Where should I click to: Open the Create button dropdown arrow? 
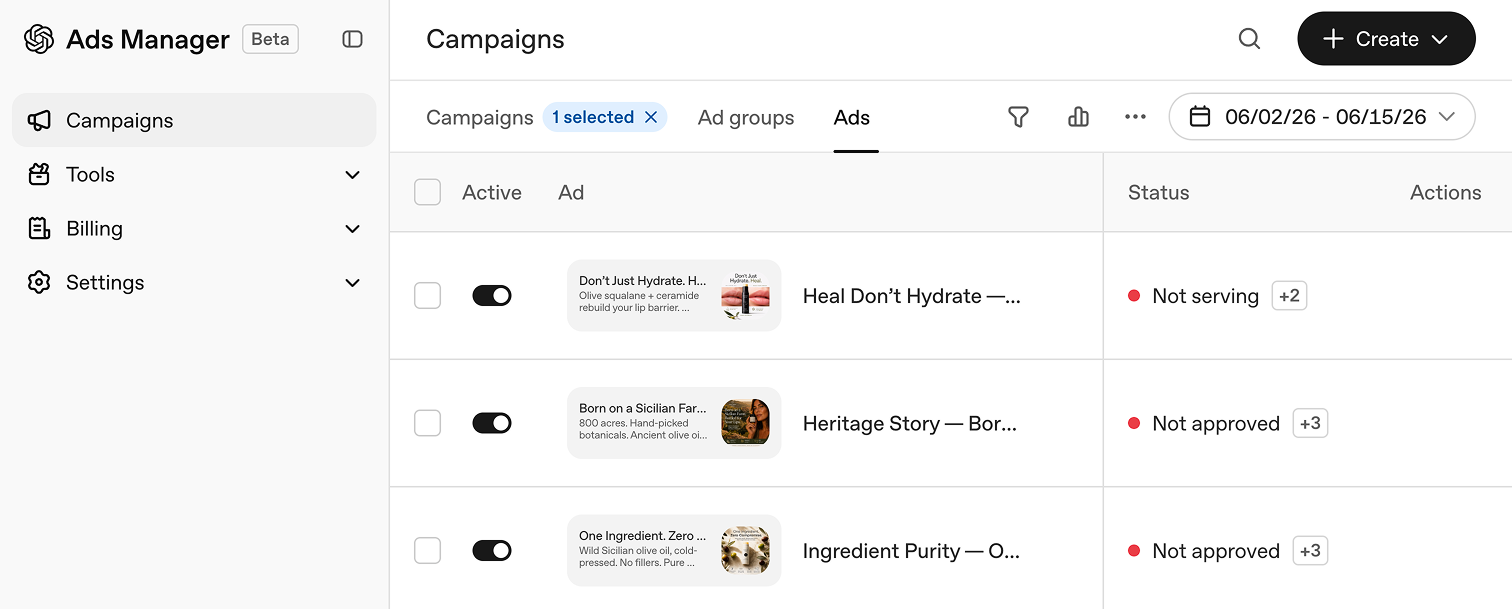click(x=1440, y=40)
